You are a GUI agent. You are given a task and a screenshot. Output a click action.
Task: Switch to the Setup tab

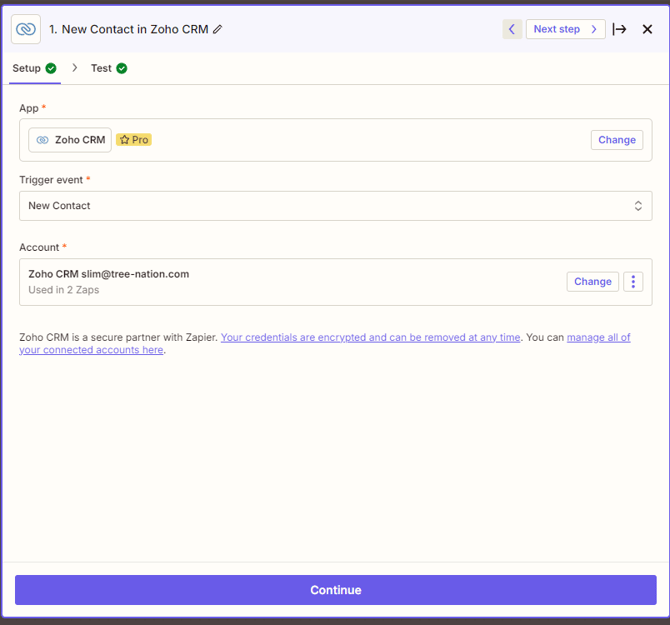coord(35,68)
